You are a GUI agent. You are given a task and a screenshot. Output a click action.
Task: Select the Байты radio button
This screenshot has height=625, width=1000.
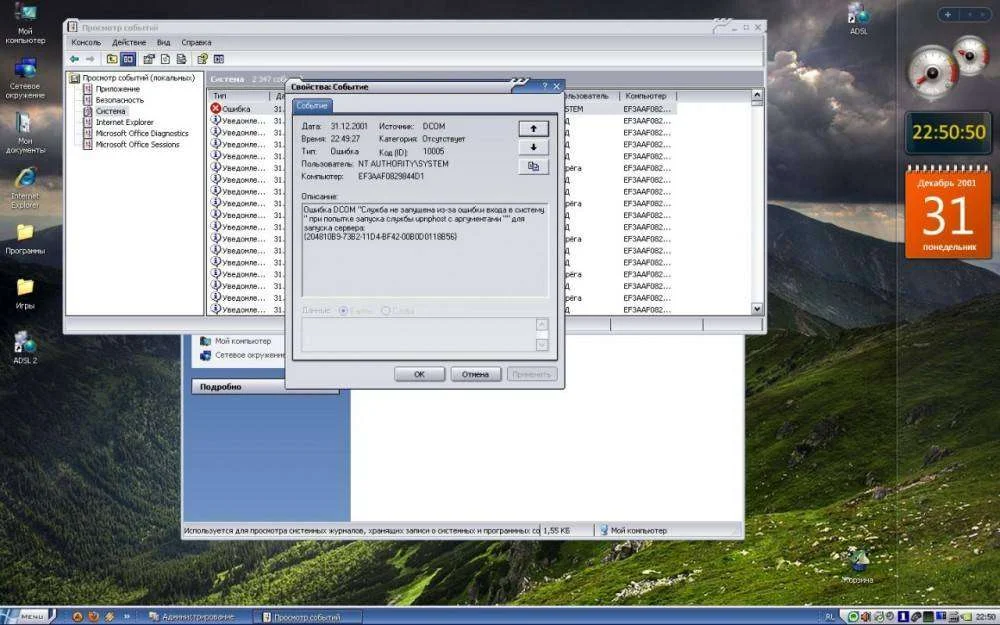point(345,311)
